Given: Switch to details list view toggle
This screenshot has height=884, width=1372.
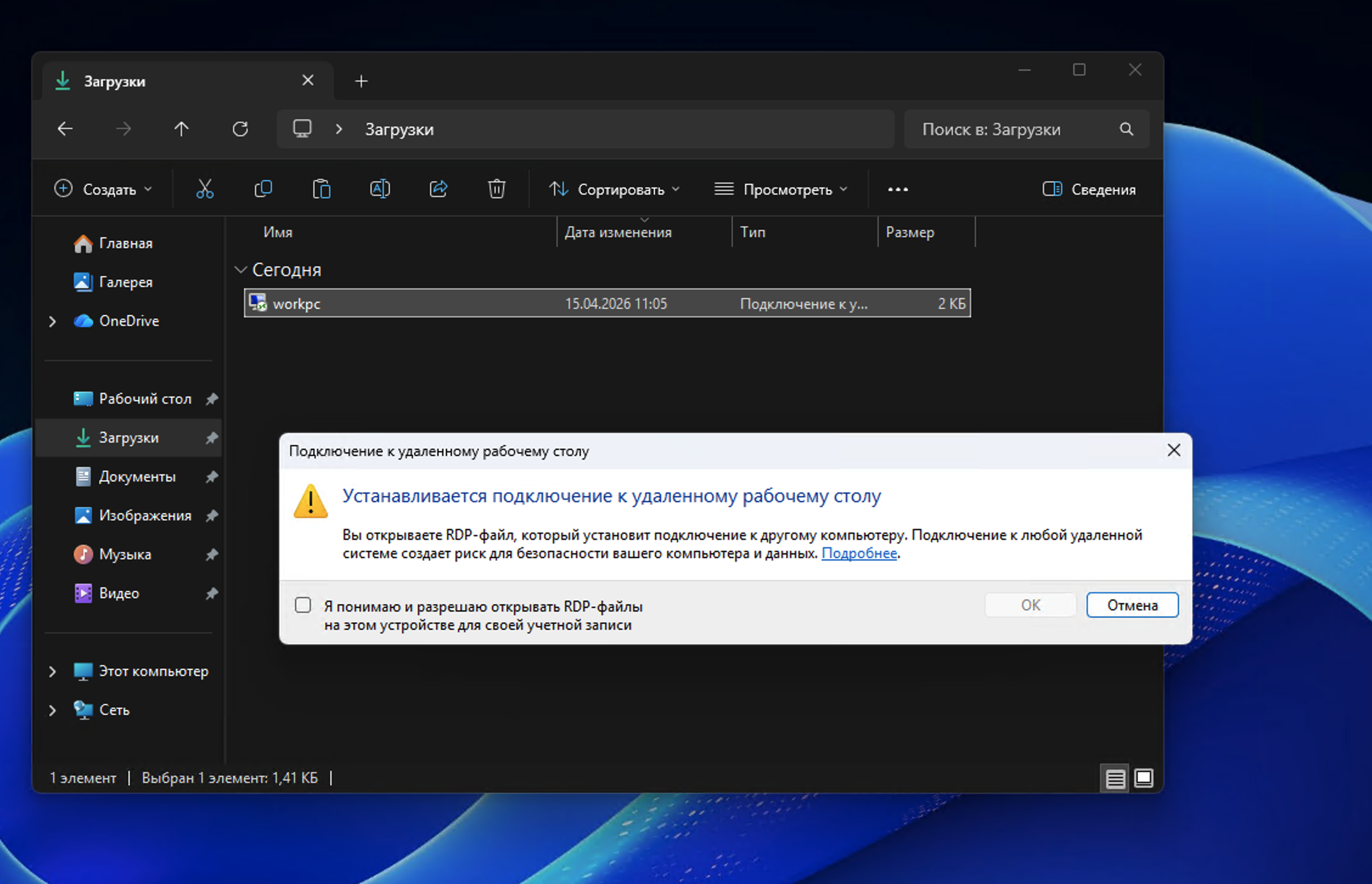Looking at the screenshot, I should click(1115, 778).
